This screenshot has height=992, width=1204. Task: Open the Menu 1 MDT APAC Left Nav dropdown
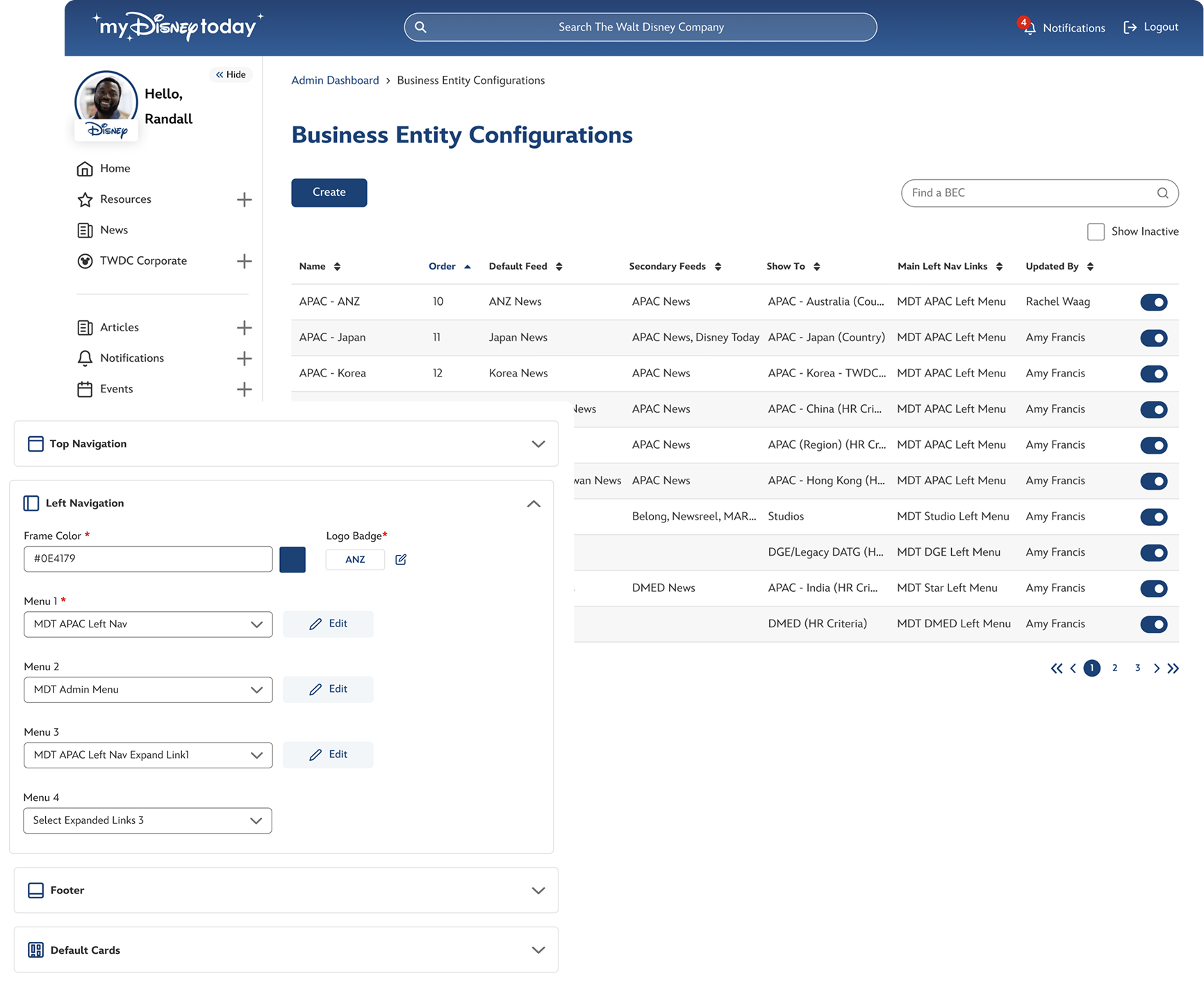coord(148,625)
